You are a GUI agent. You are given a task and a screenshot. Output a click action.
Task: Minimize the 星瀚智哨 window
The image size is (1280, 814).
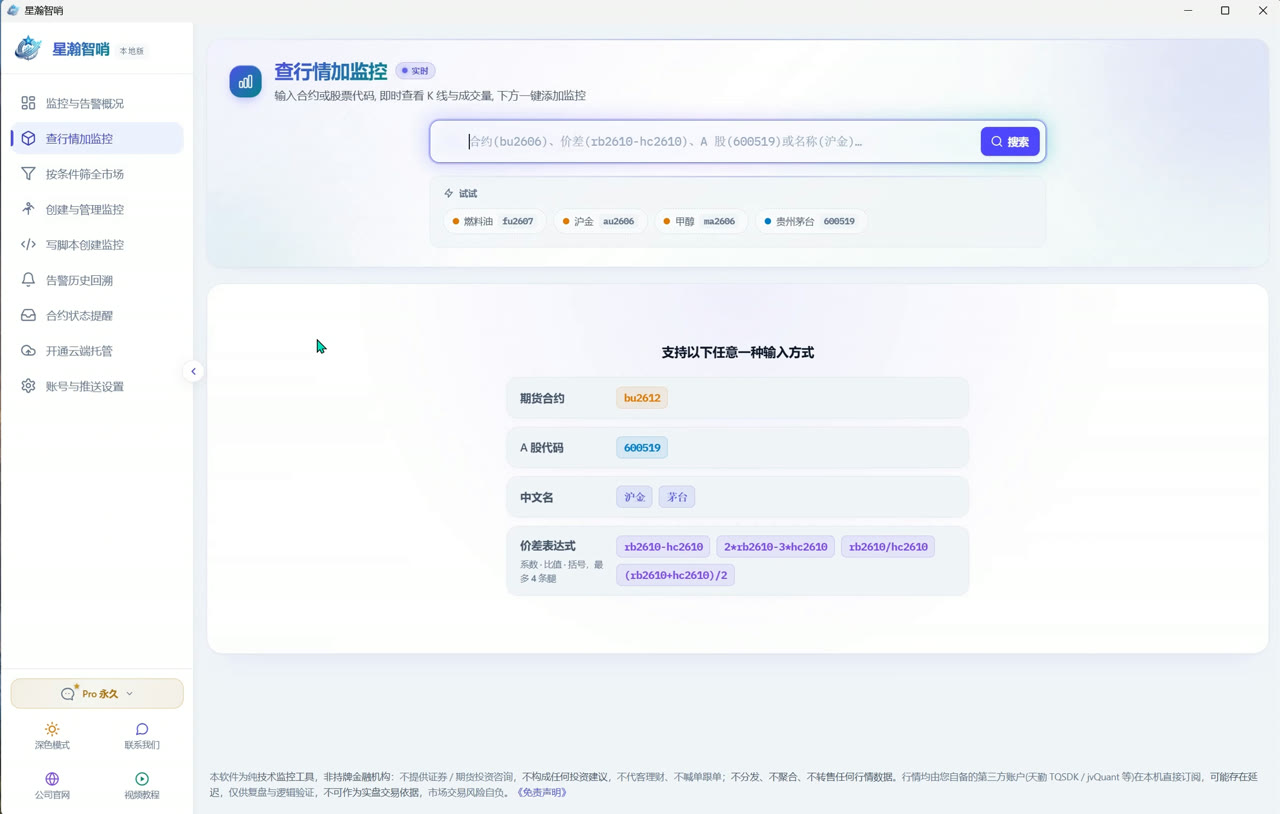pyautogui.click(x=1188, y=11)
